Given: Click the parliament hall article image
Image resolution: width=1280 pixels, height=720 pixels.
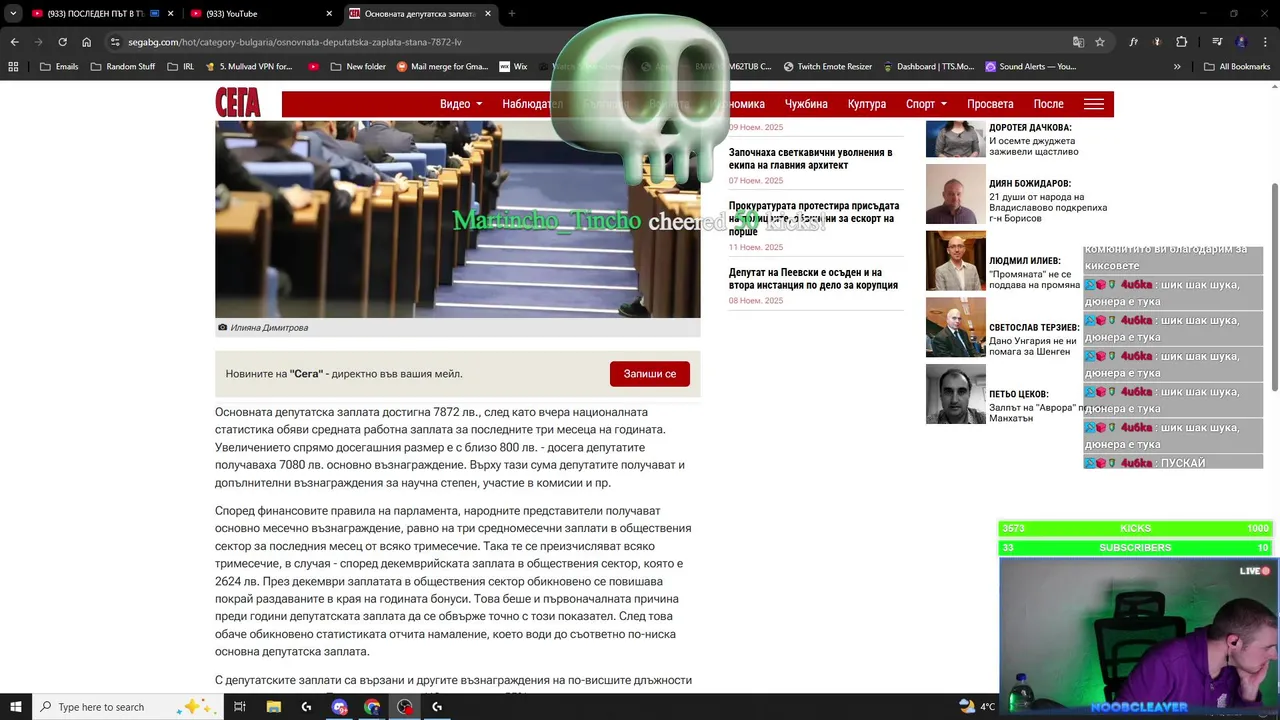Looking at the screenshot, I should [x=457, y=219].
